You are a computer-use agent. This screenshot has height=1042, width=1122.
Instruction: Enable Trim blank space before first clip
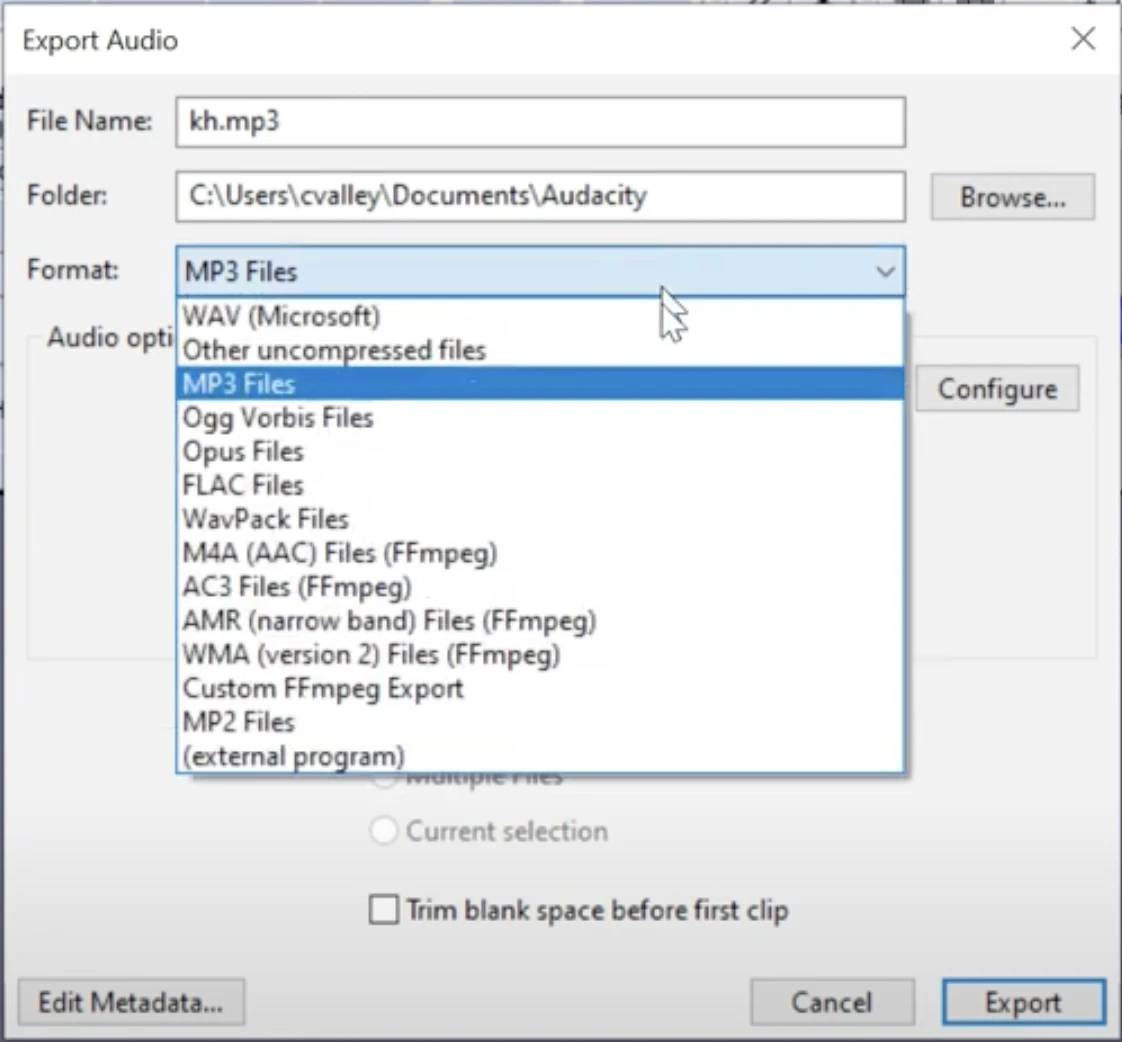pos(384,911)
